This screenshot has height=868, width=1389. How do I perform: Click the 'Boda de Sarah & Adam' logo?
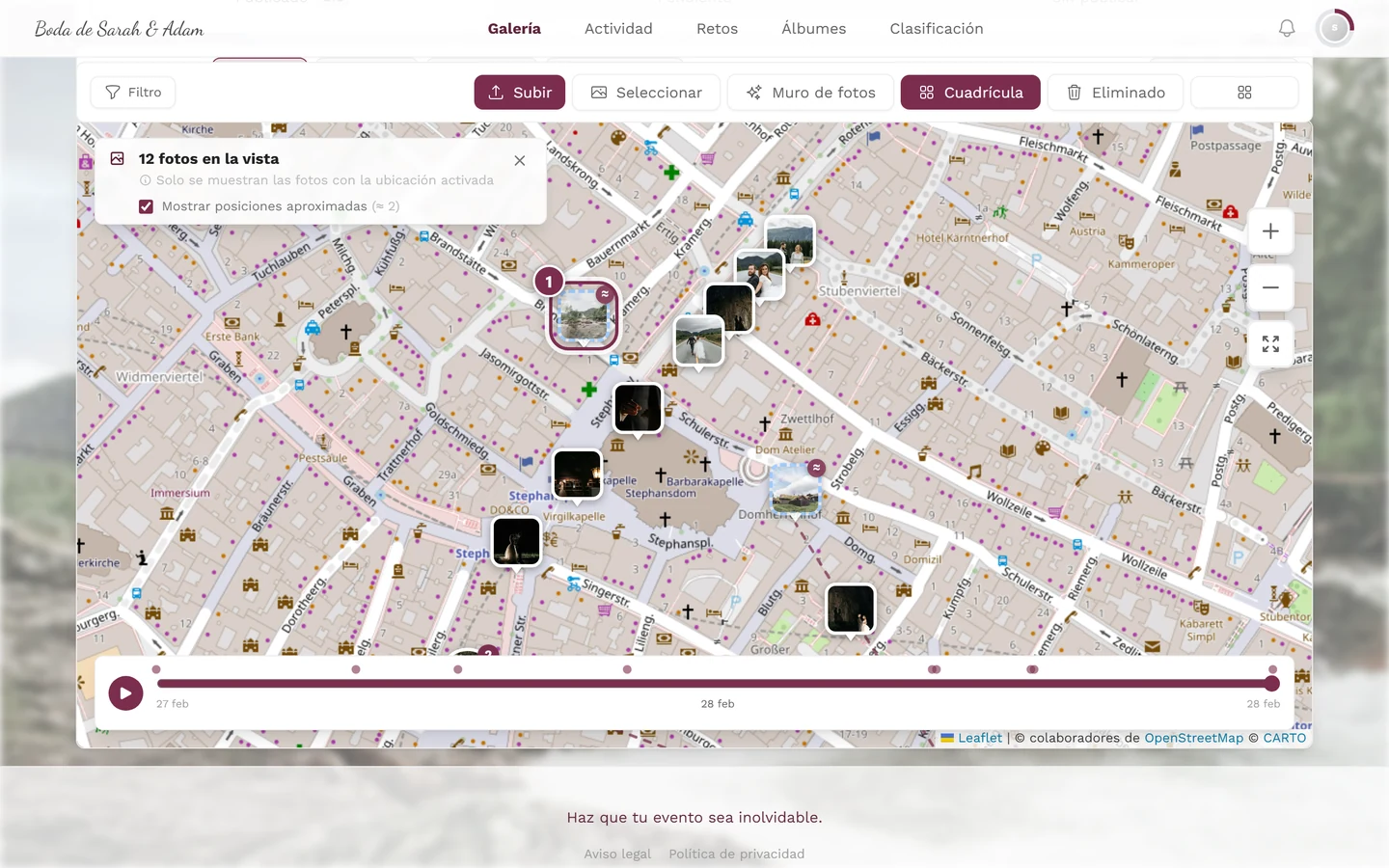(120, 29)
